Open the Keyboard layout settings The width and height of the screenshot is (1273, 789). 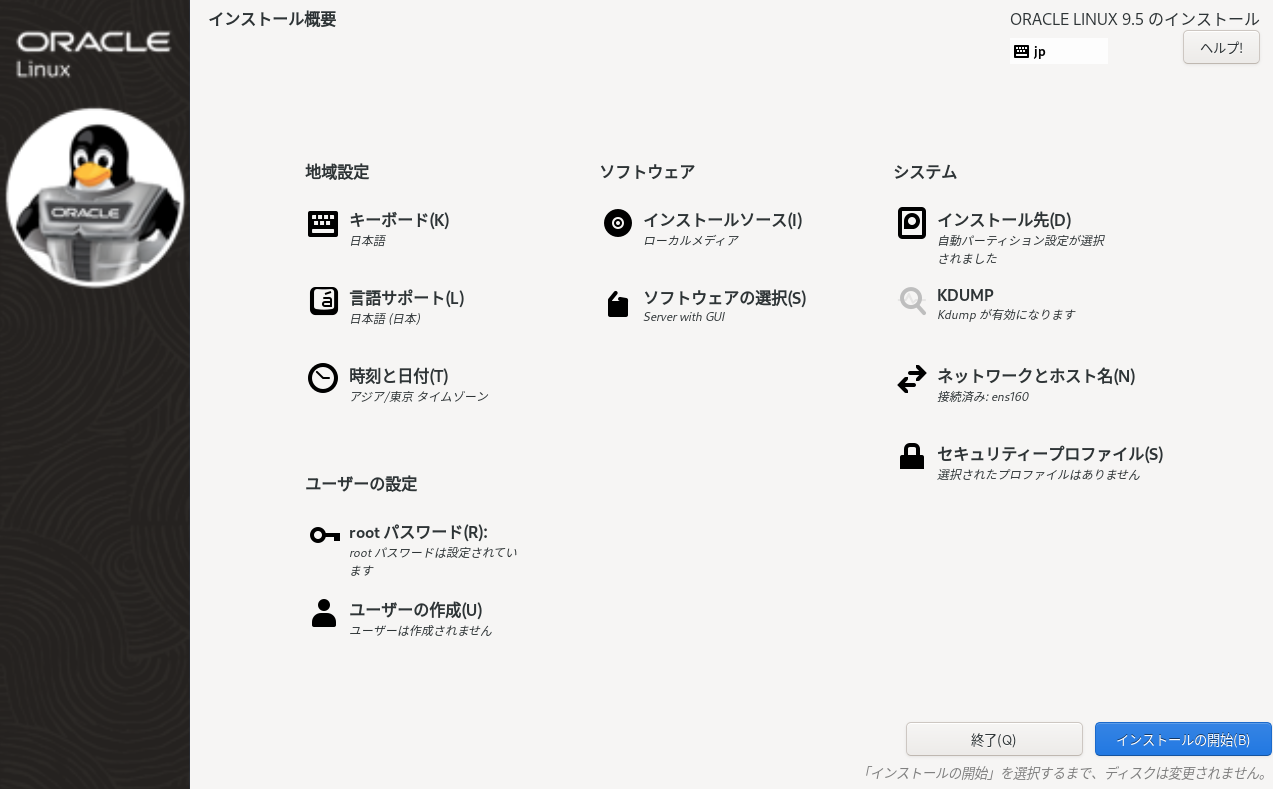[399, 220]
